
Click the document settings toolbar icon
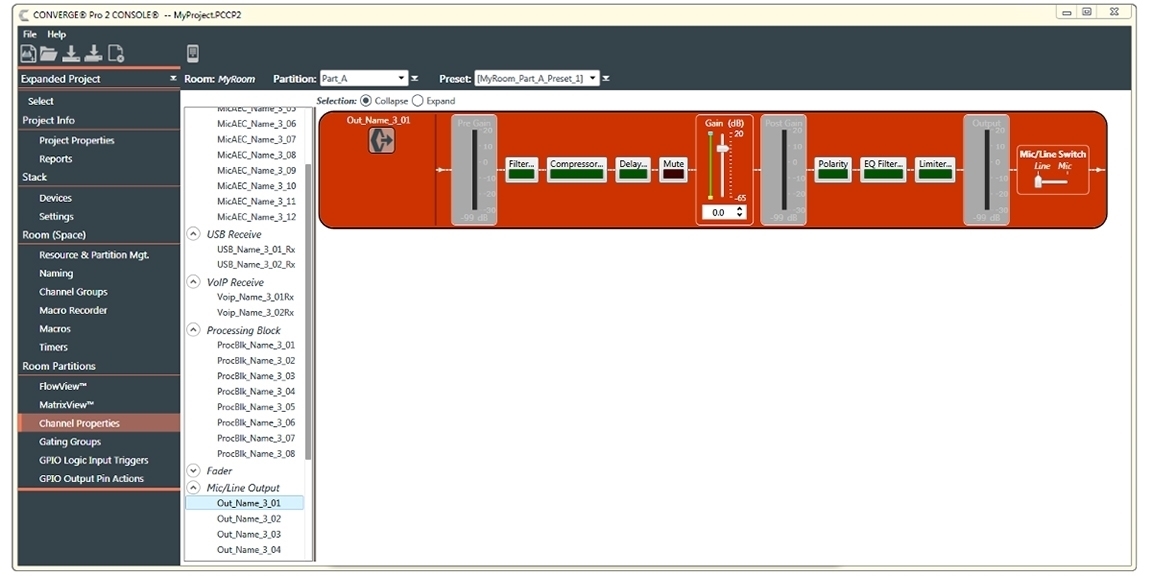click(116, 54)
